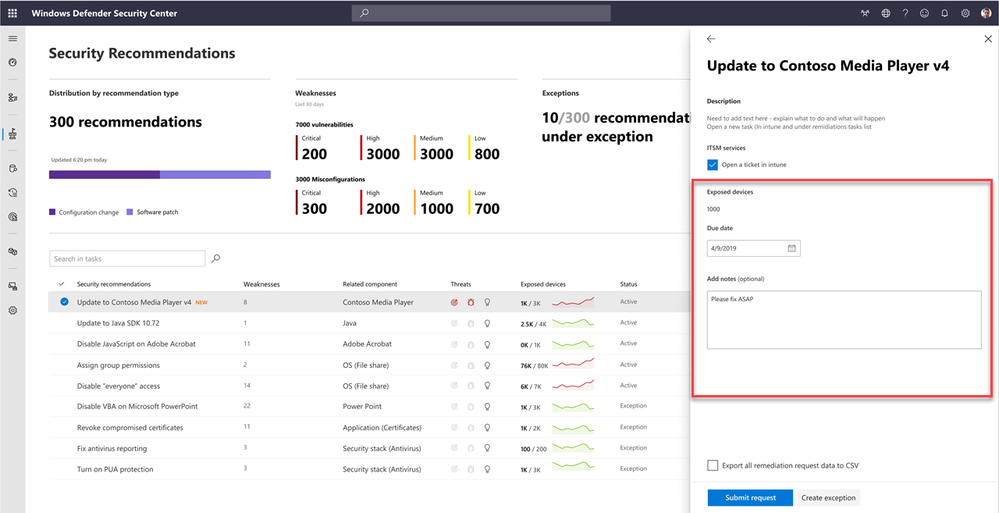The image size is (999, 513).
Task: Click red target threat icon for Contoso row
Action: (454, 302)
